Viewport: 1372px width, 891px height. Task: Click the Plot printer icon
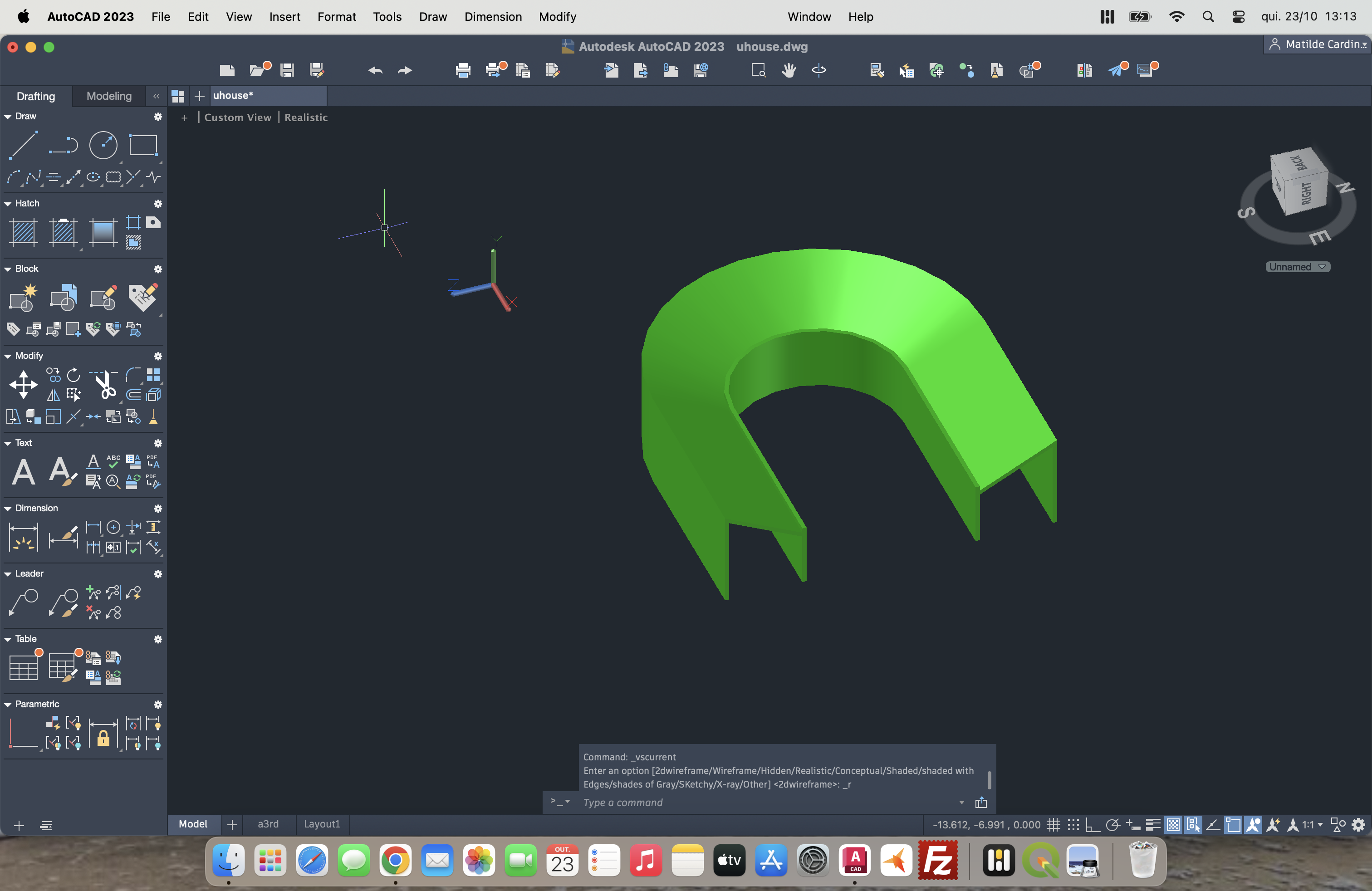click(463, 70)
